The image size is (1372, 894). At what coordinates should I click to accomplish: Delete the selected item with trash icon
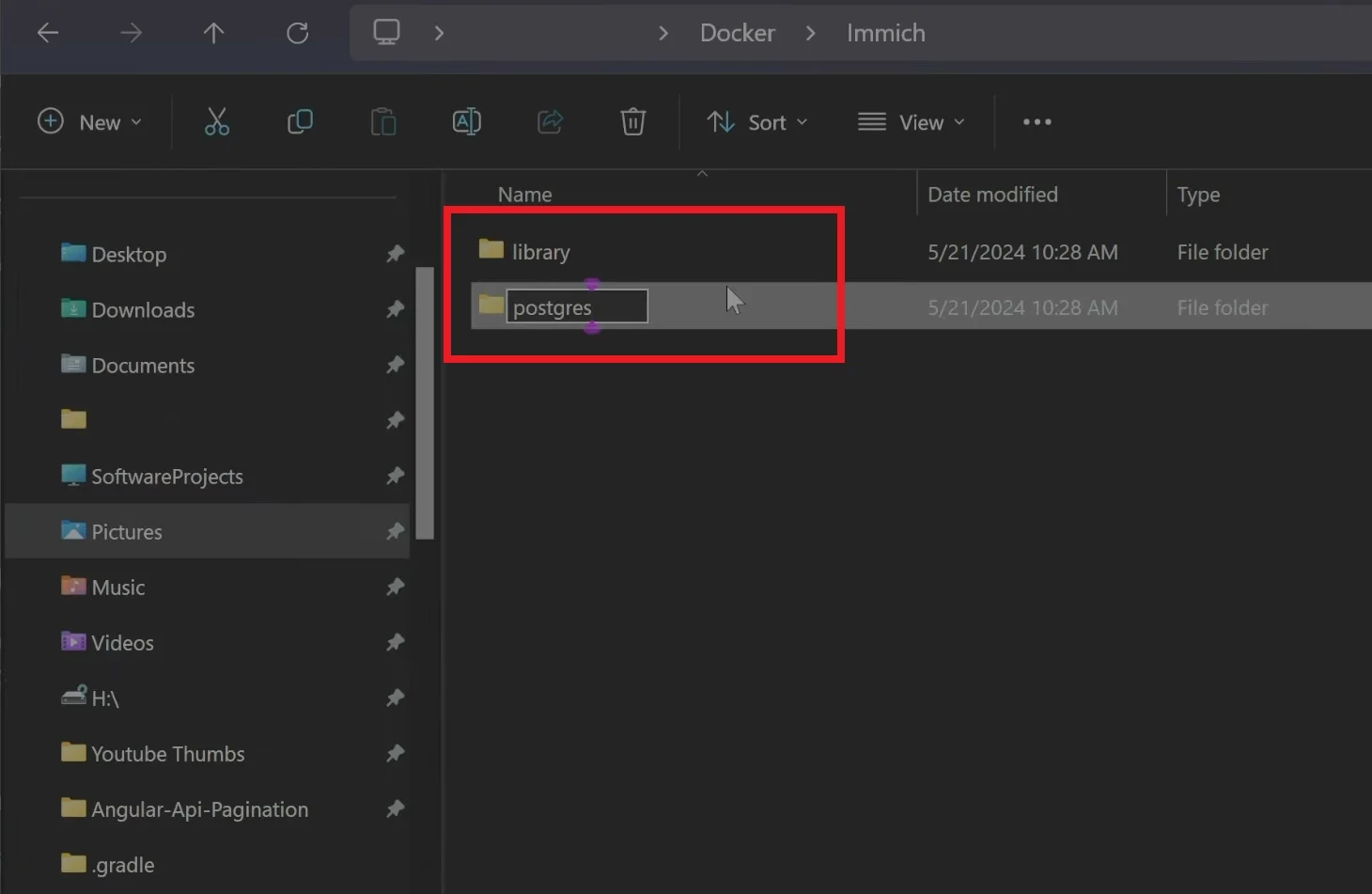[632, 122]
